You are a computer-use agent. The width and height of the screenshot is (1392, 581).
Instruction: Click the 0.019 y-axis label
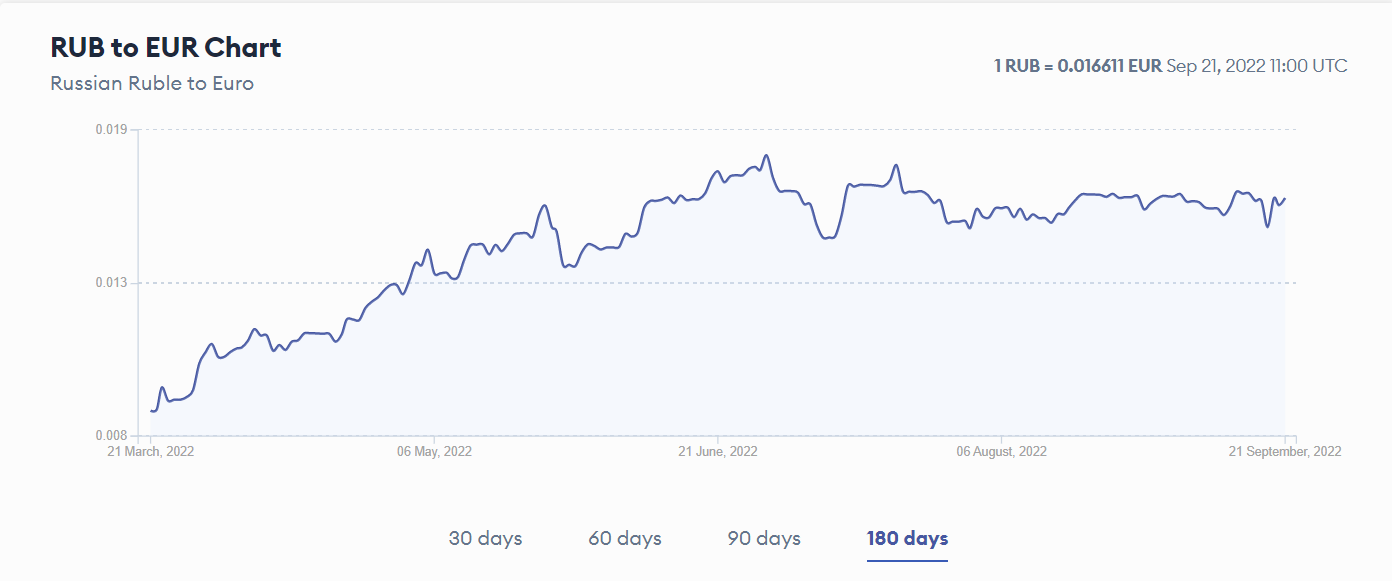[110, 130]
